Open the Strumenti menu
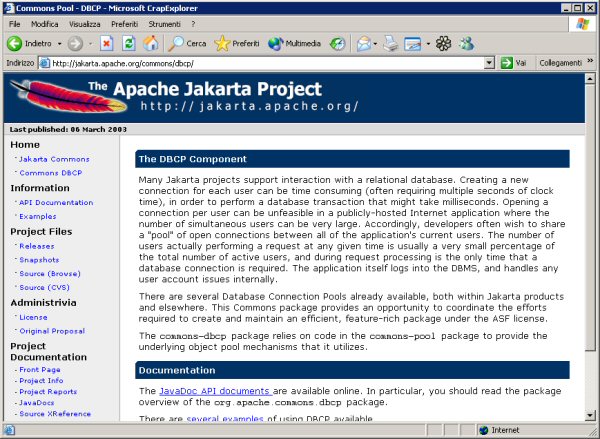 [165, 24]
